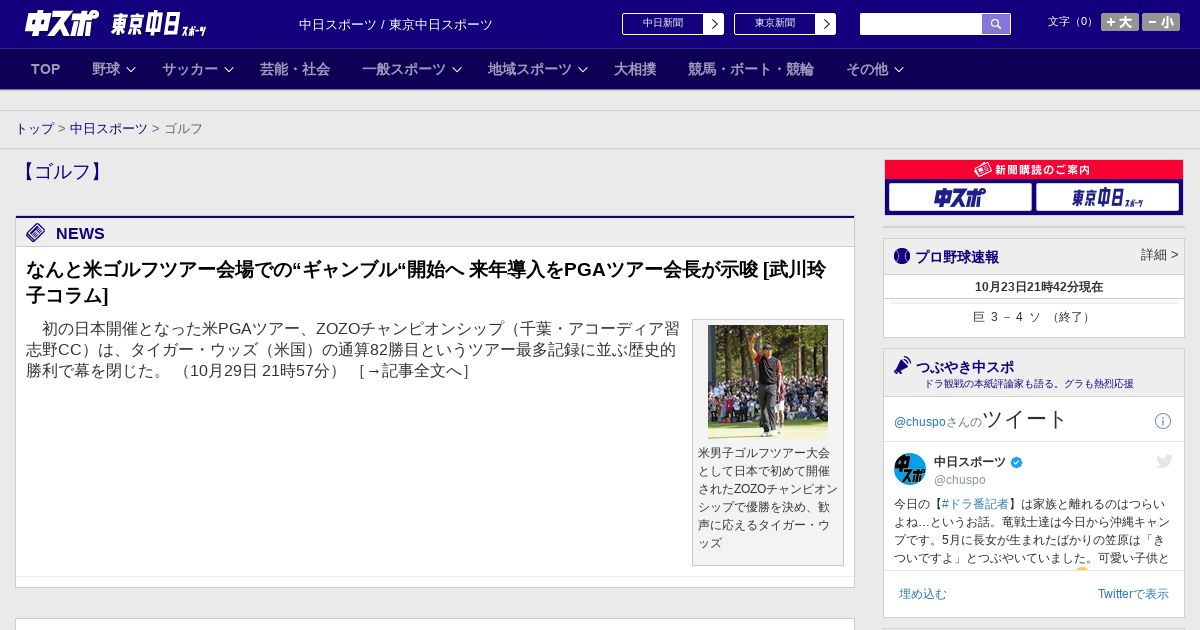1200x630 pixels.
Task: Open the 芸能・社会 menu item
Action: tap(295, 69)
